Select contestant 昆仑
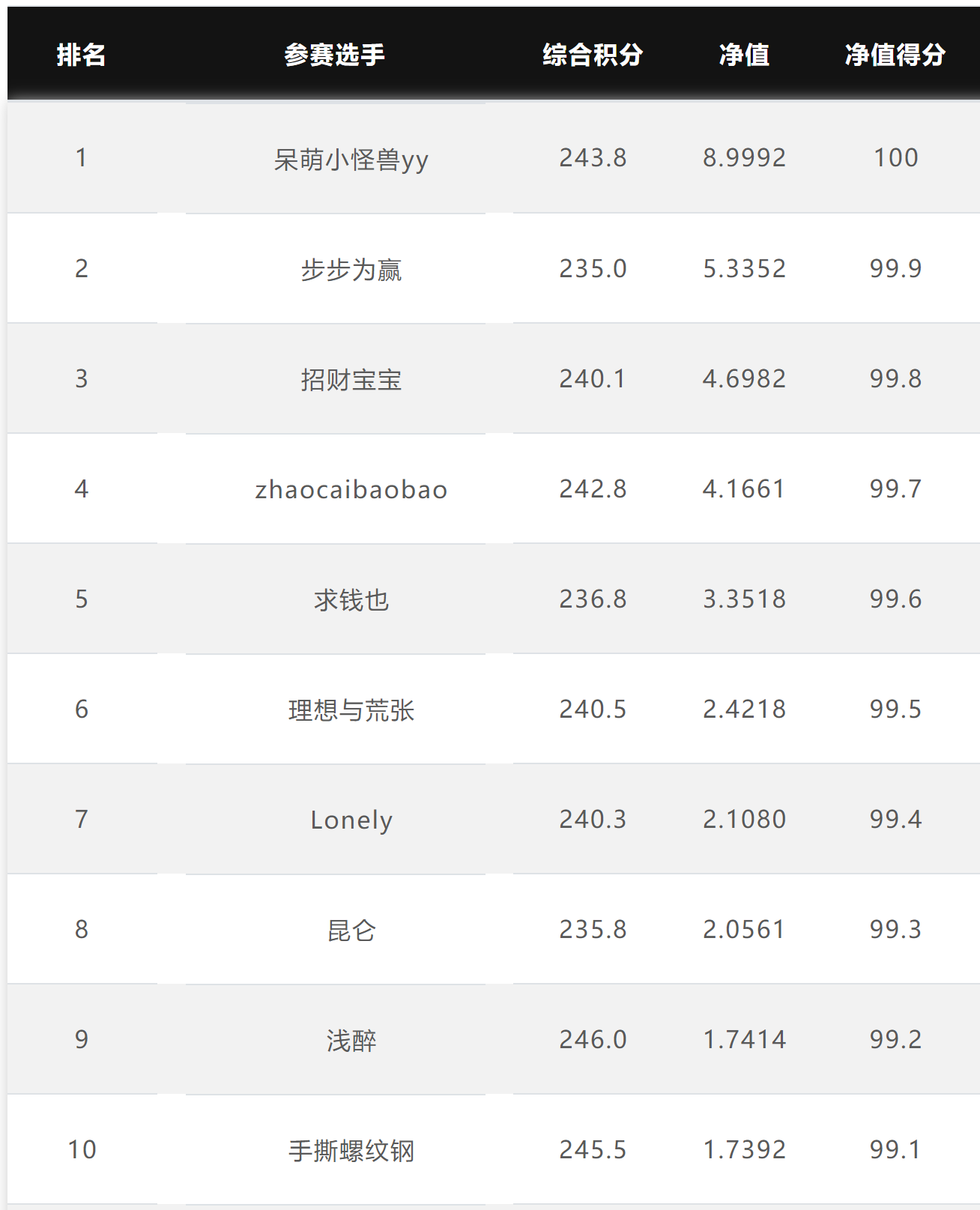 (x=351, y=931)
